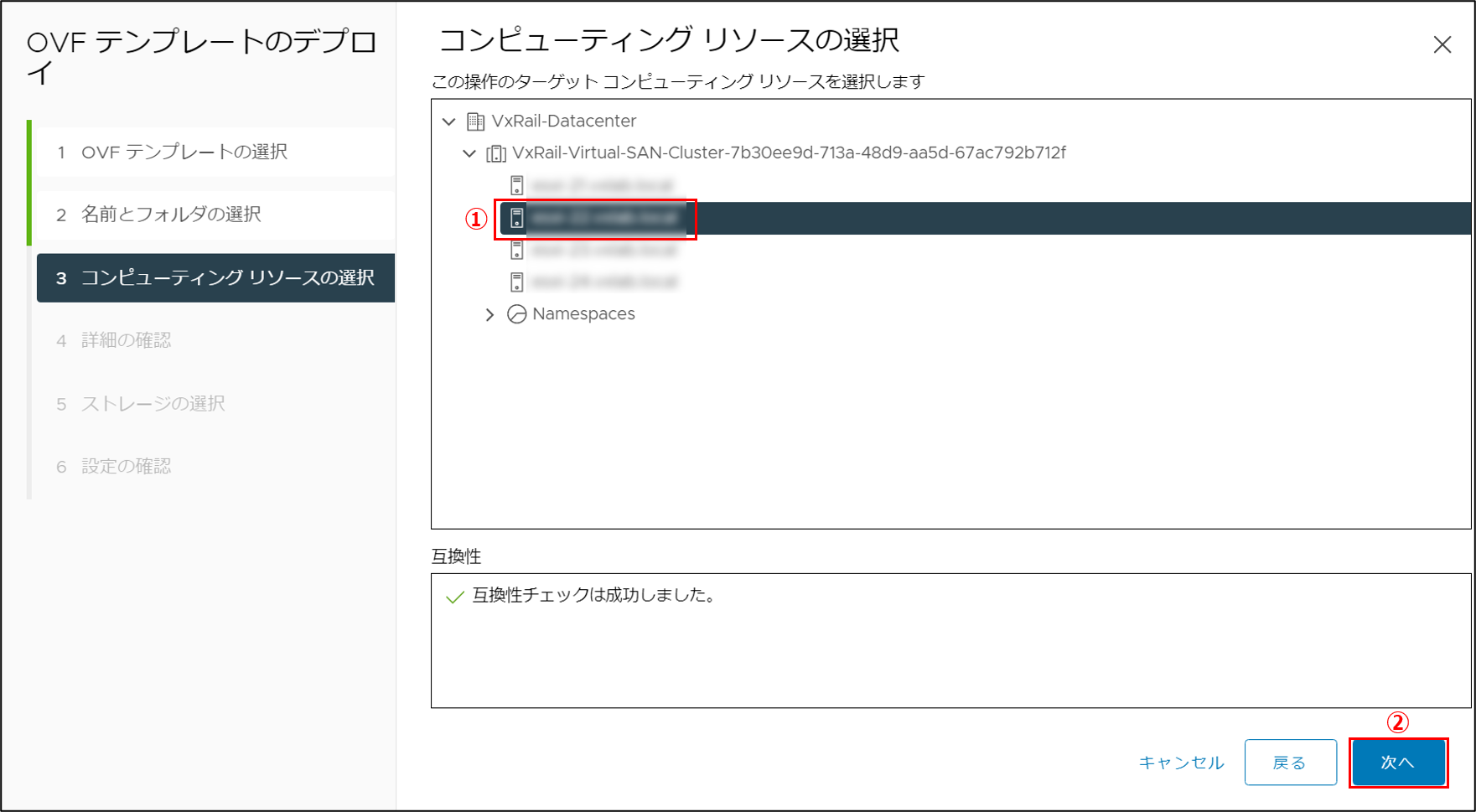Collapse the VxRail-Virtual-SAN-Cluster node
Viewport: 1476px width, 812px height.
pyautogui.click(x=469, y=153)
